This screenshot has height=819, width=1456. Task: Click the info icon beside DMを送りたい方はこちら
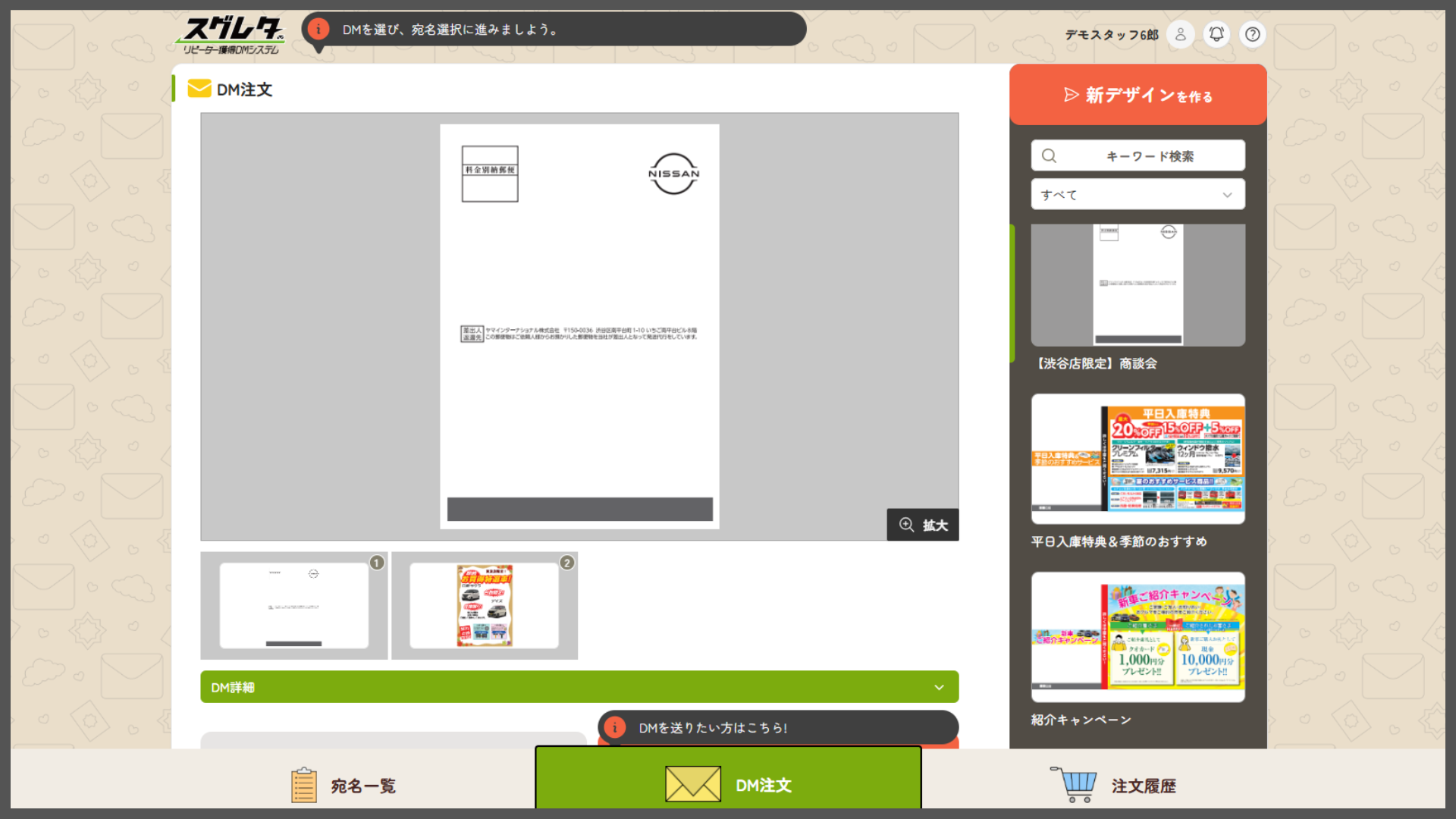click(x=615, y=728)
